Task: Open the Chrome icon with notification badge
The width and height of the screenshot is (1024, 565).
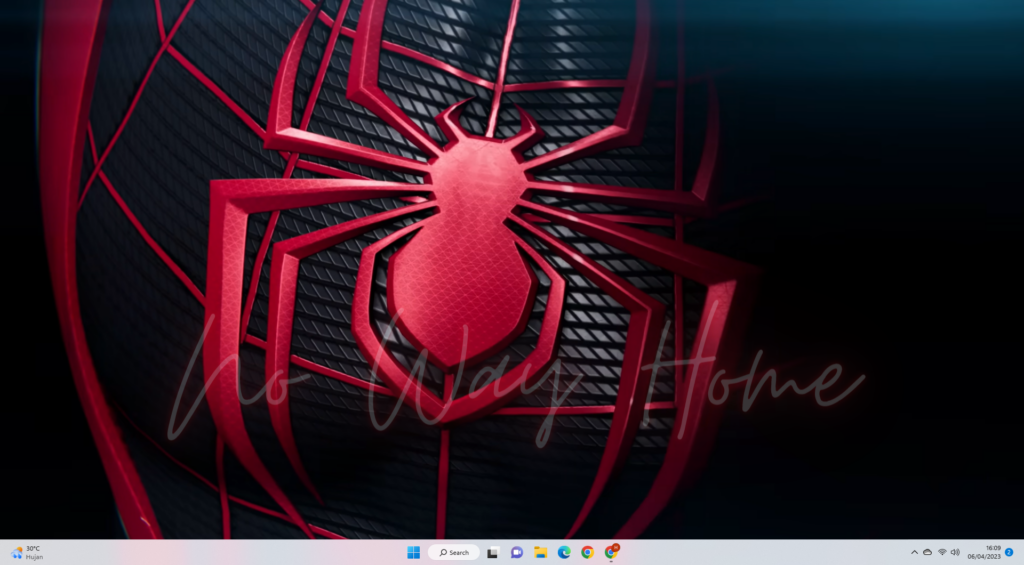Action: 611,553
